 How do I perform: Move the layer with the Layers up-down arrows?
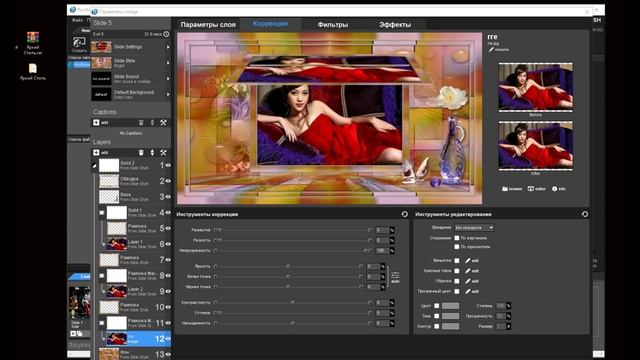click(152, 152)
